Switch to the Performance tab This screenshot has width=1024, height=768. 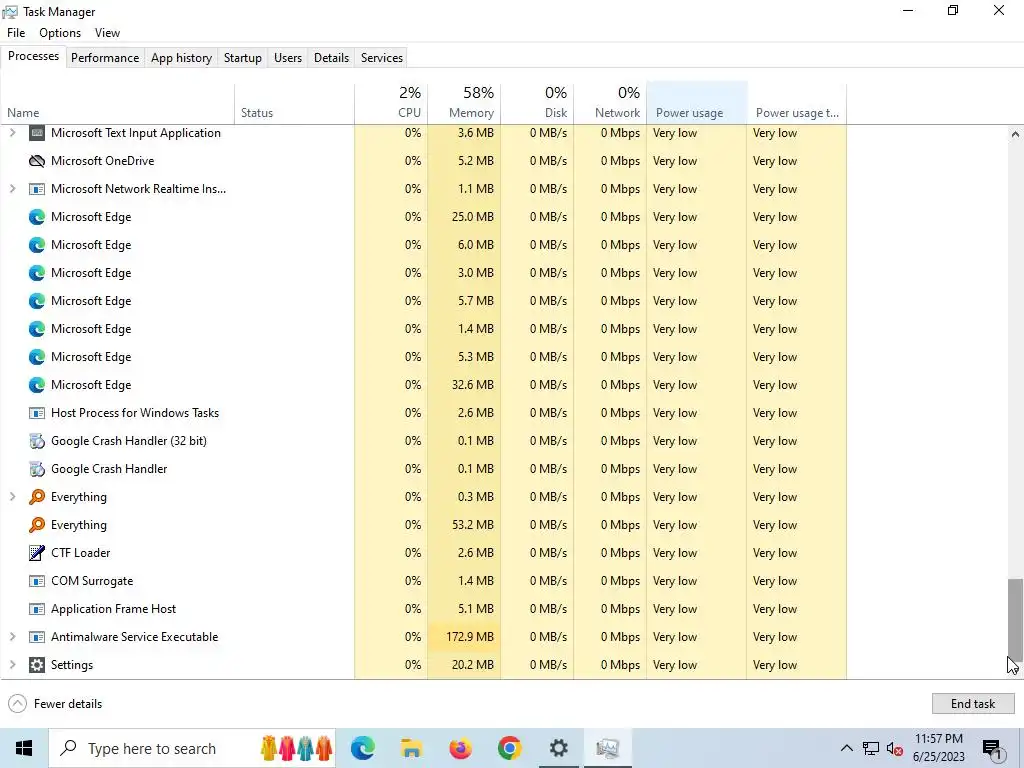[105, 57]
